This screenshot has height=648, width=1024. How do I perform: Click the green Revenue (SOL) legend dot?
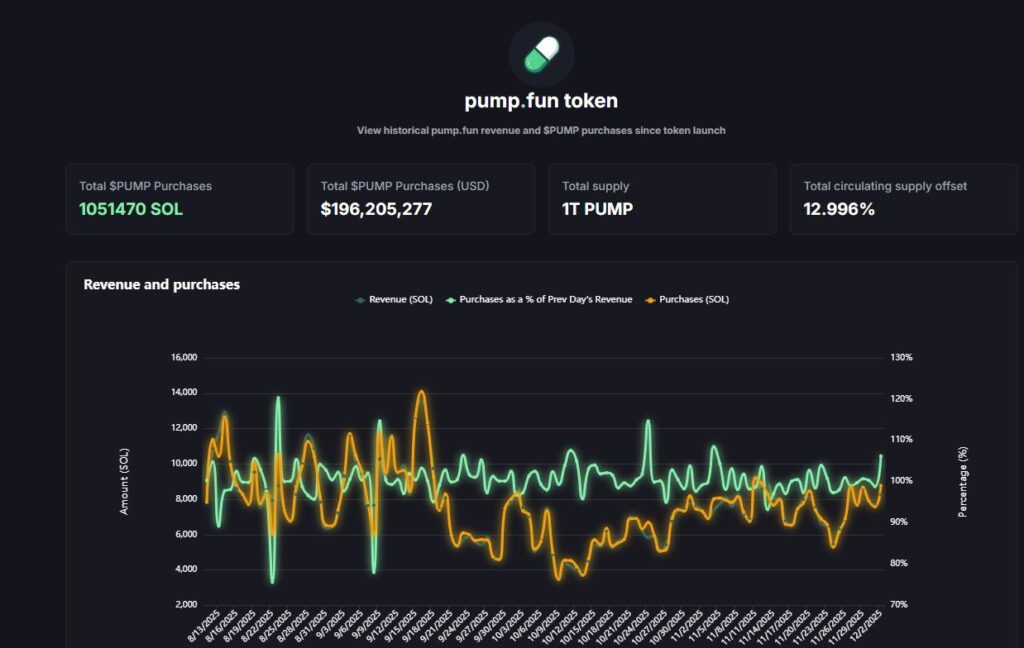pos(358,298)
